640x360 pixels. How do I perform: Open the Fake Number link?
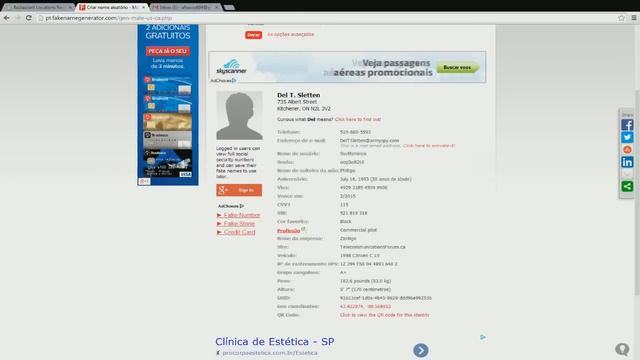click(x=242, y=215)
